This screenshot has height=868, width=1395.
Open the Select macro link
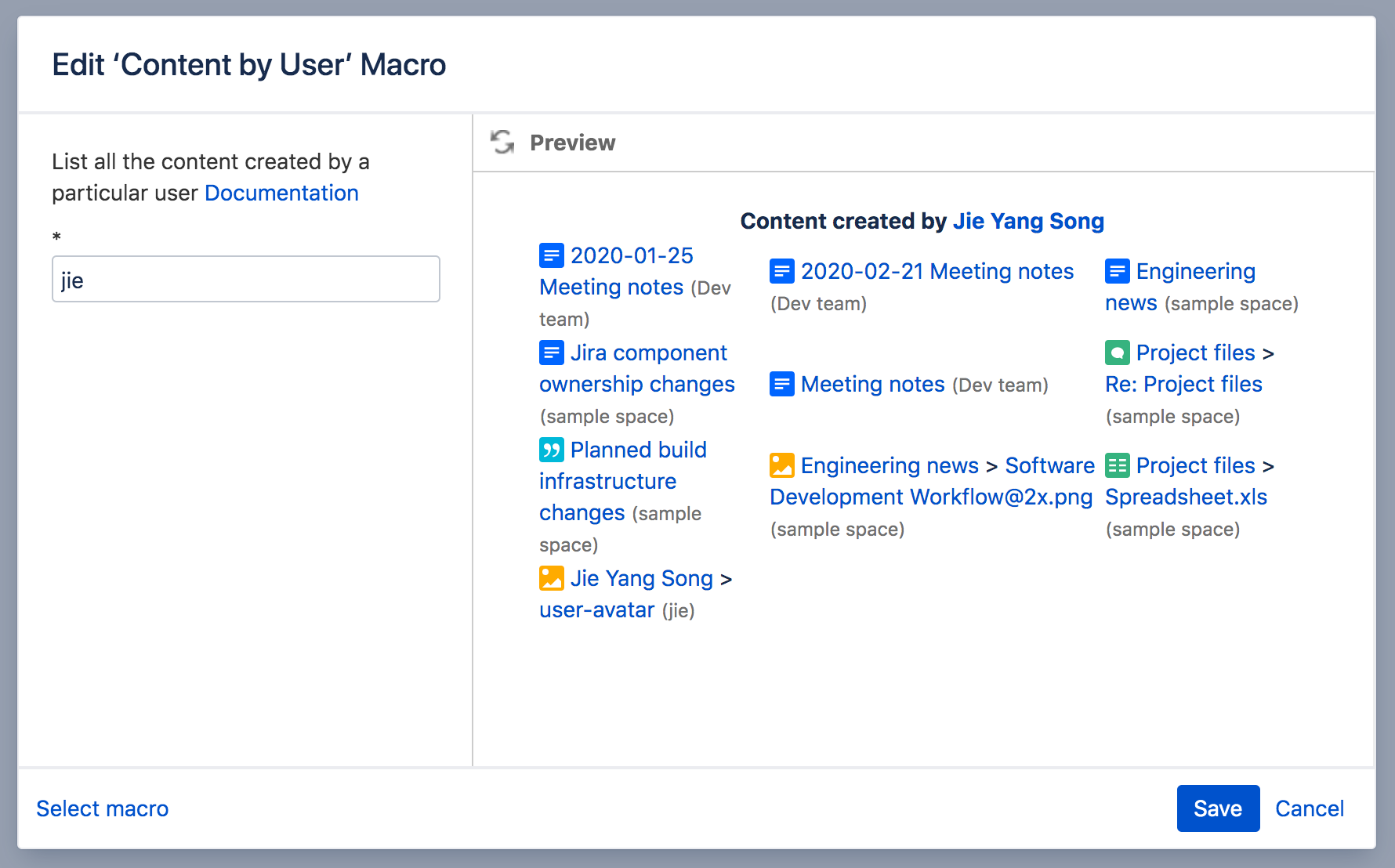[103, 808]
